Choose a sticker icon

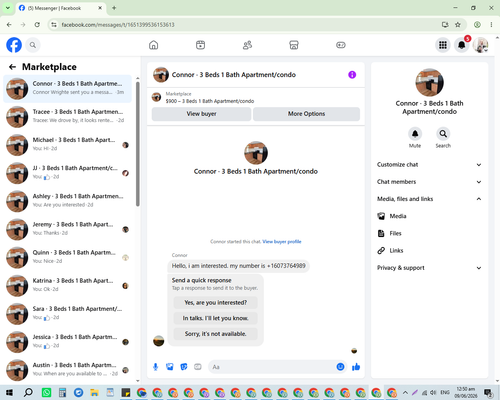(184, 367)
